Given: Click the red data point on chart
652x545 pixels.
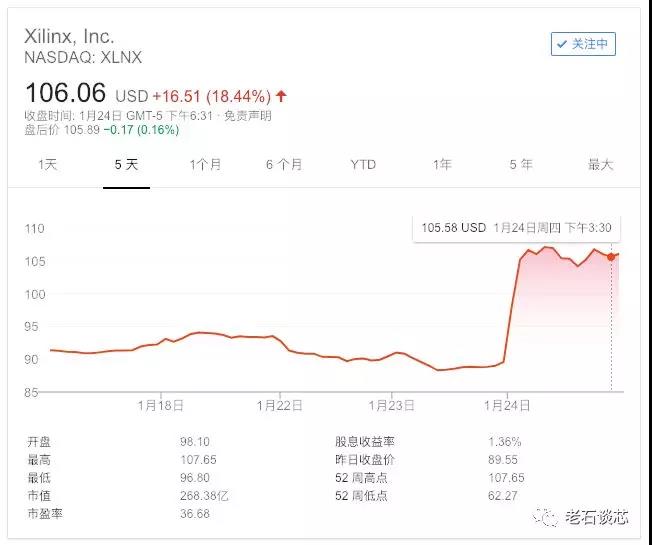Looking at the screenshot, I should tap(611, 257).
